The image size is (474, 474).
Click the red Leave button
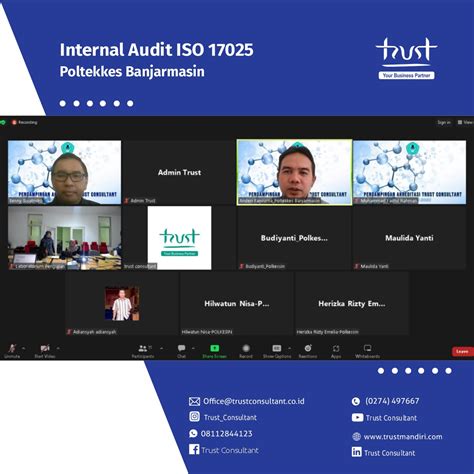point(462,351)
